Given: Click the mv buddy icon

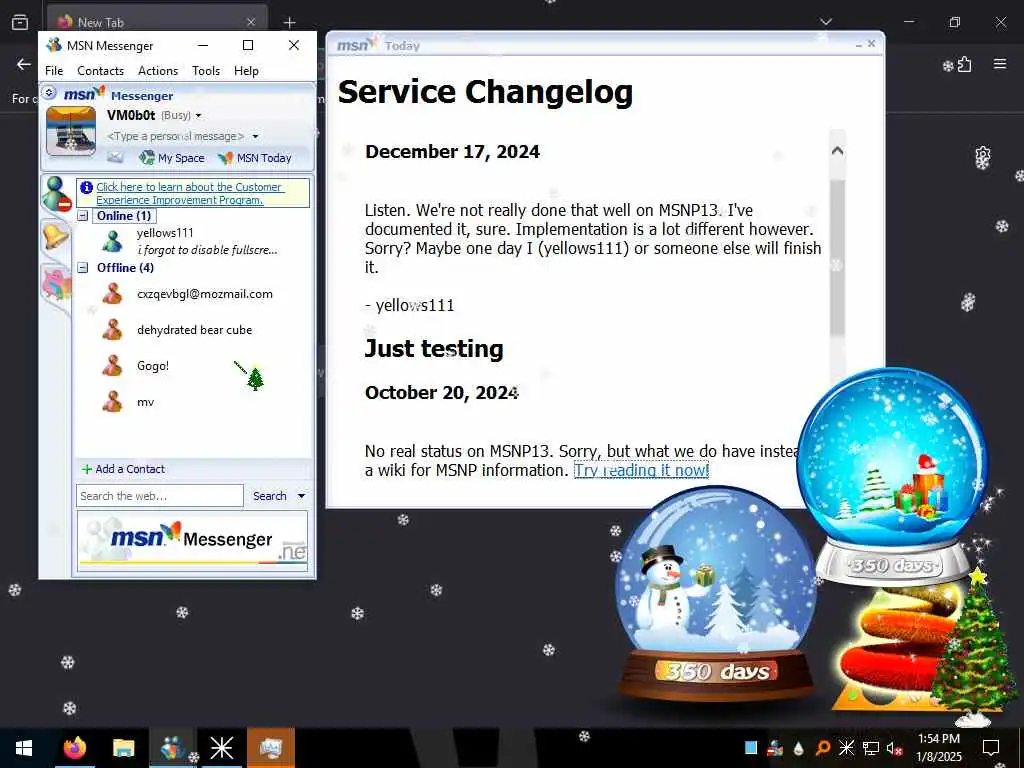Looking at the screenshot, I should 112,402.
